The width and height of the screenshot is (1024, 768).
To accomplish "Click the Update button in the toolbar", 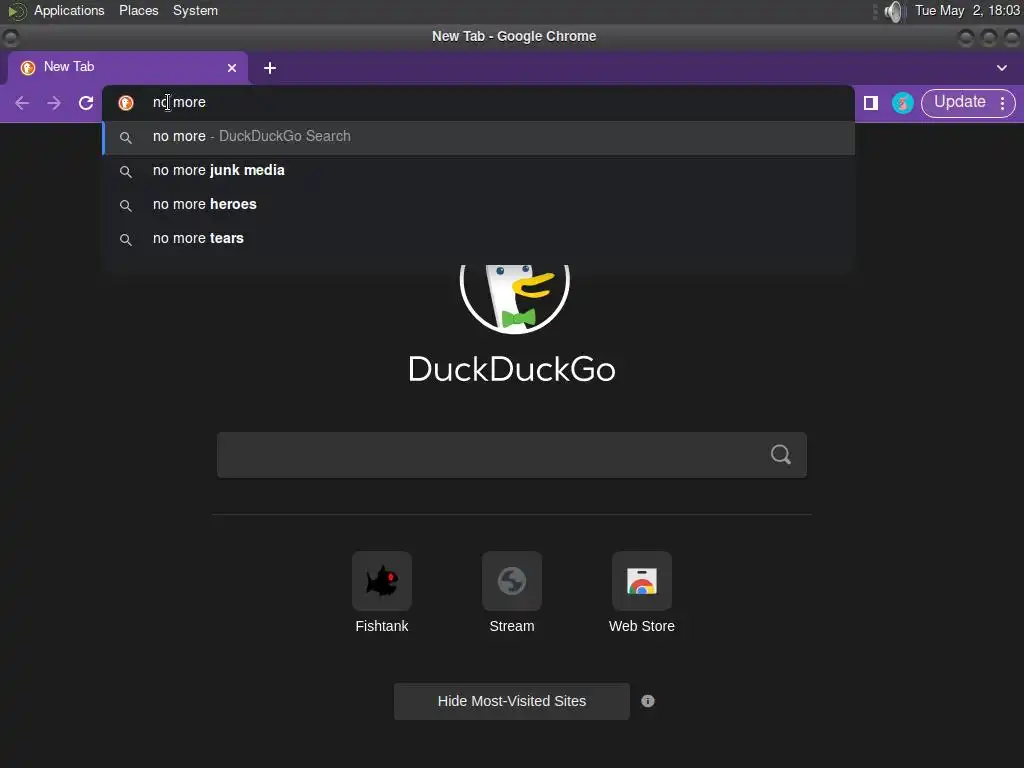I will [959, 103].
